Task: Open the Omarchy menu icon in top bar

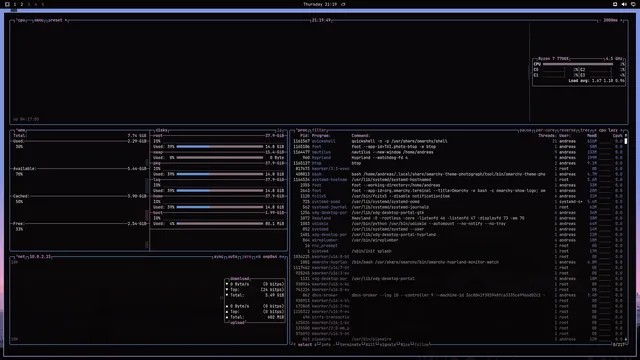Action: [7, 4]
